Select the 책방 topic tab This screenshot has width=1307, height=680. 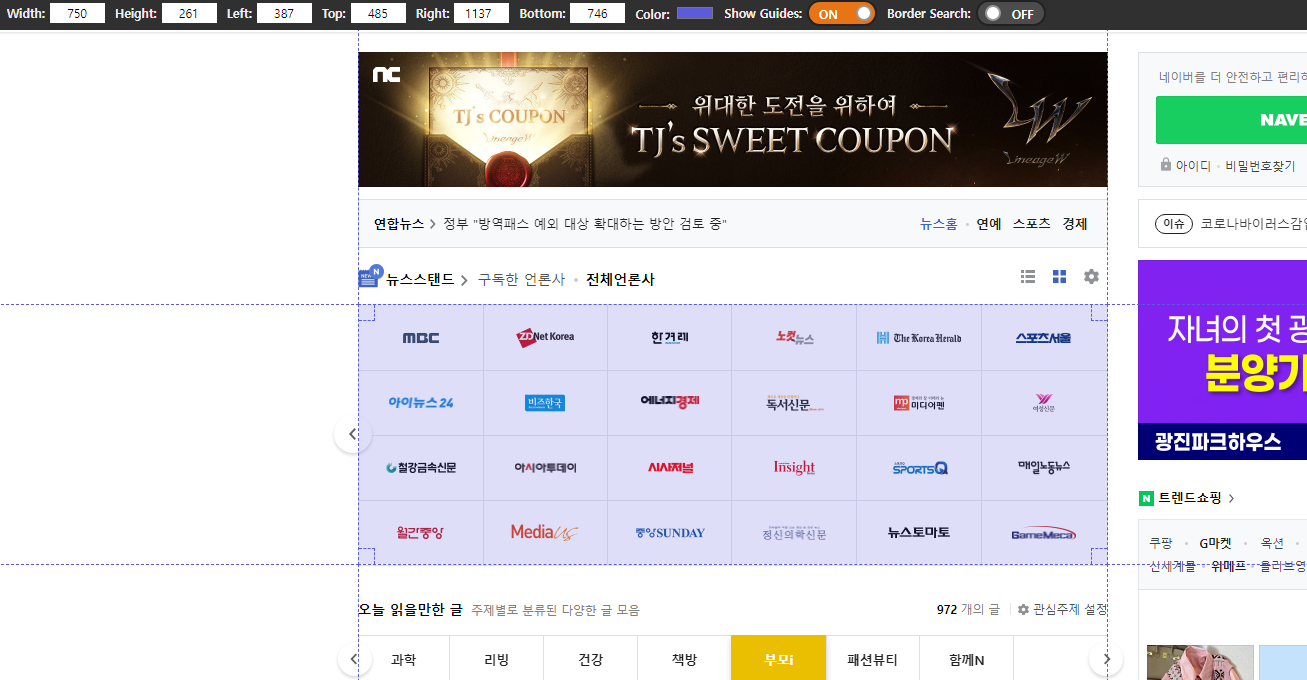click(685, 659)
